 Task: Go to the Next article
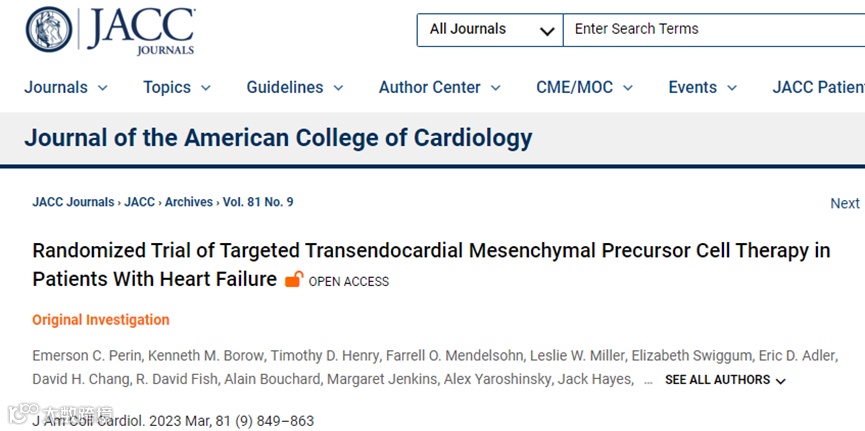pos(844,203)
